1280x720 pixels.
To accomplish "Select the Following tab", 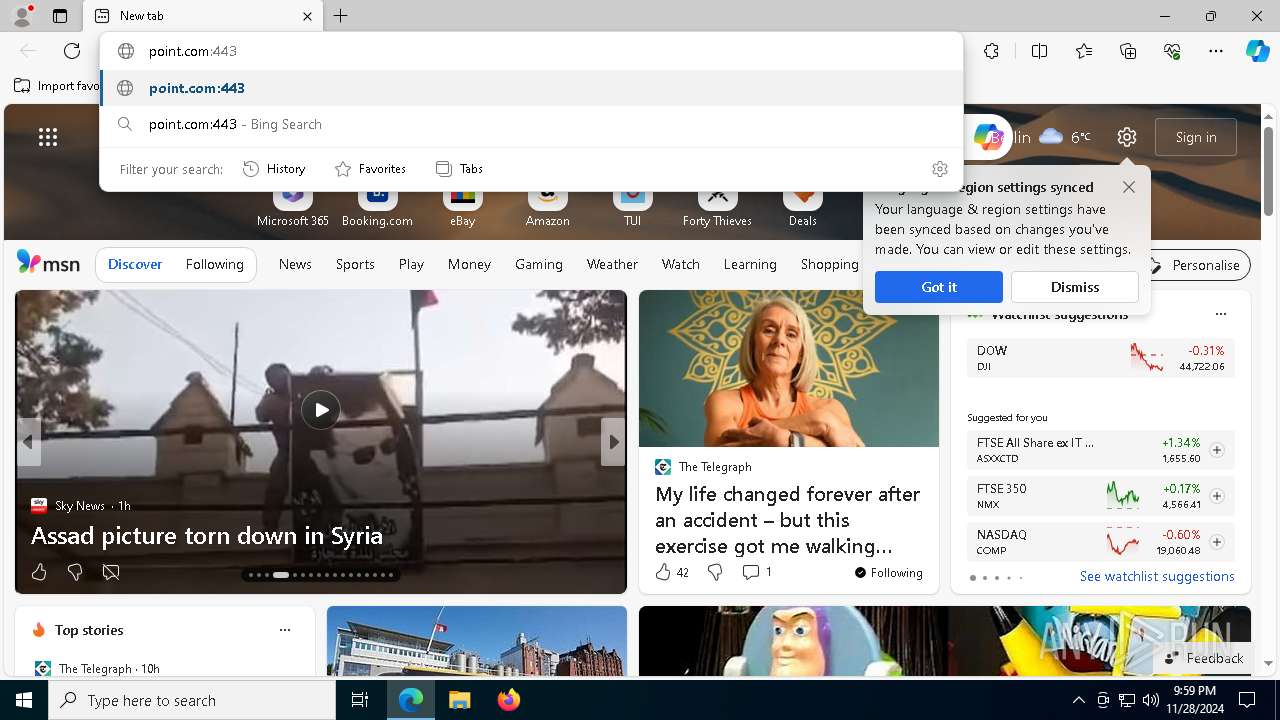I will pos(214,264).
